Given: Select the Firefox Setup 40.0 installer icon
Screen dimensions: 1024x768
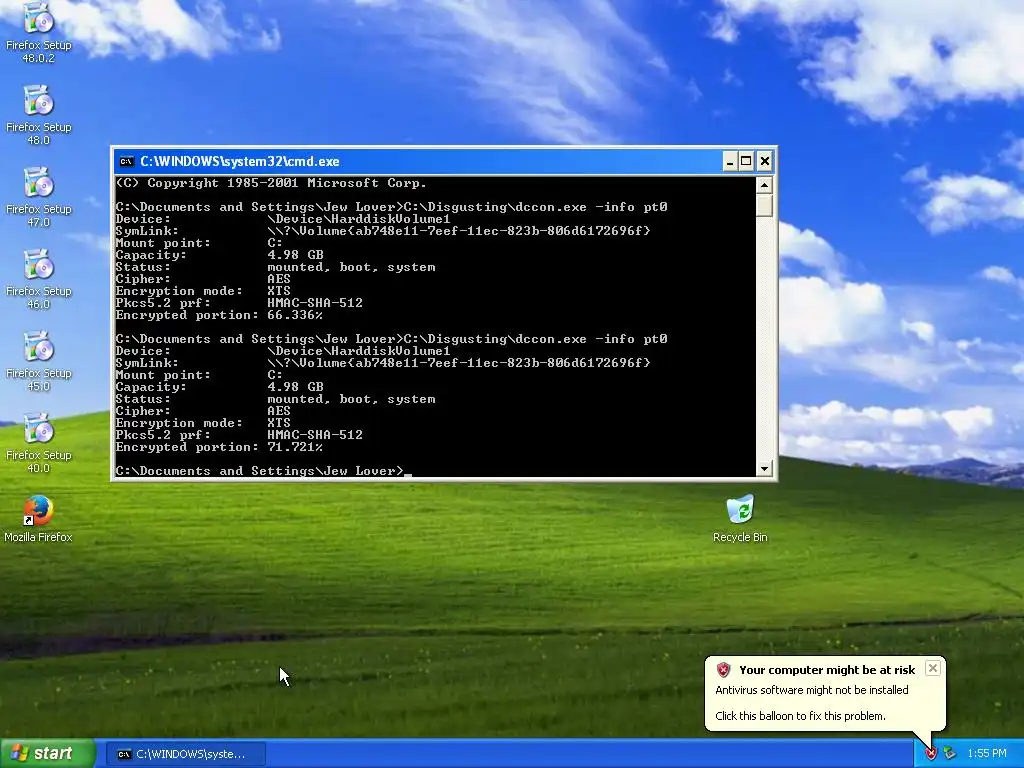Looking at the screenshot, I should [39, 443].
